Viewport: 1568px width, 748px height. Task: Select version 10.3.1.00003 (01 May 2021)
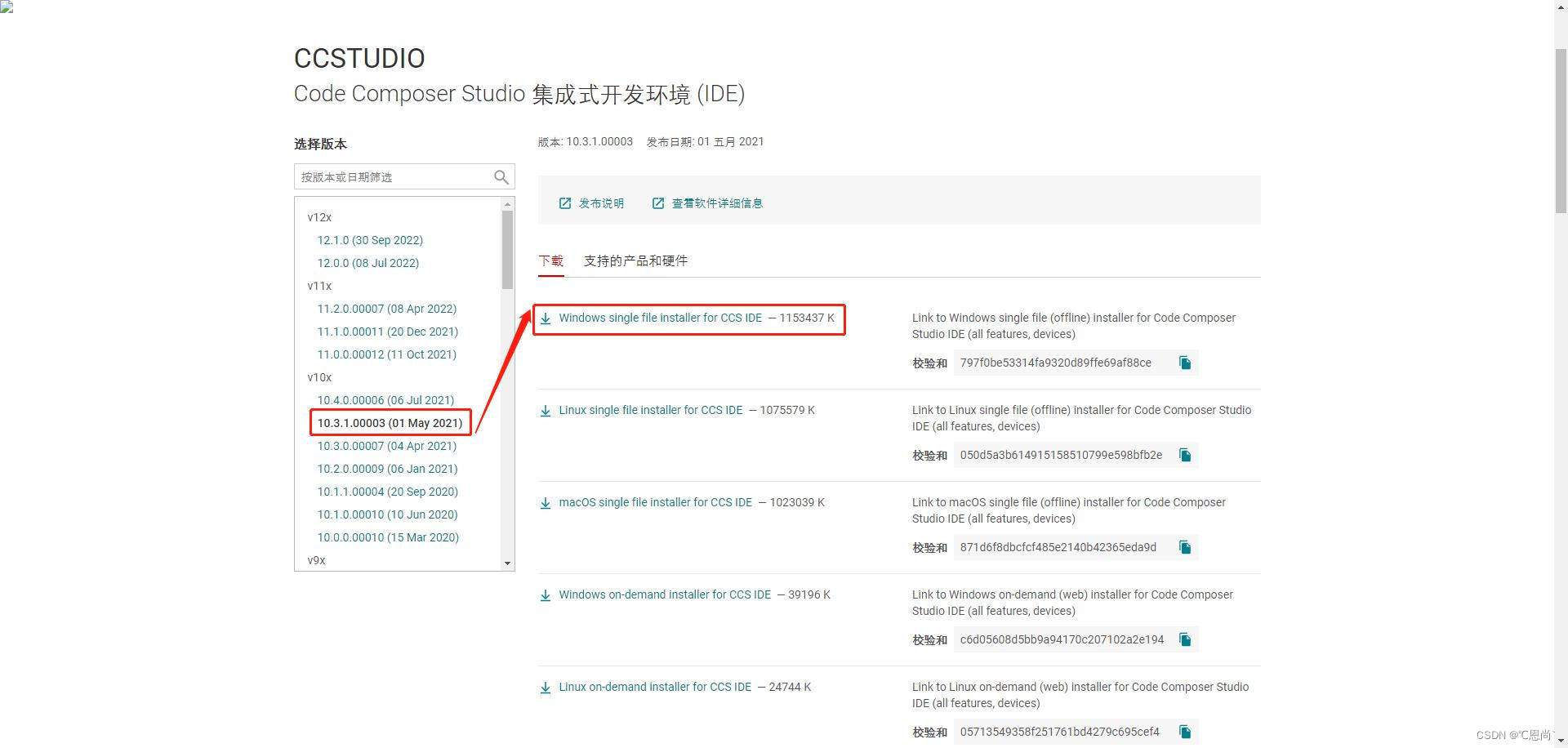coord(390,423)
